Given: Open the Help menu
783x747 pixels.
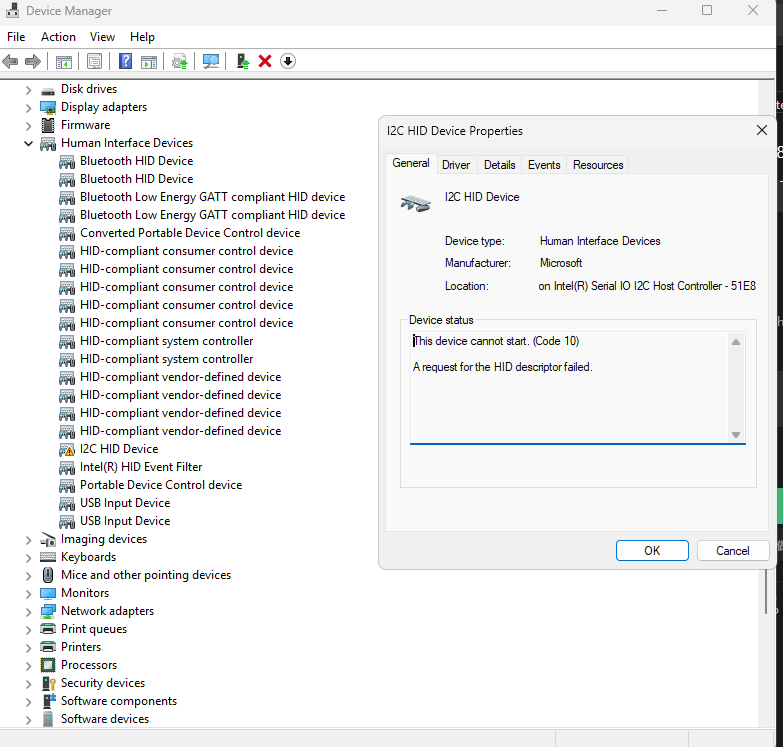Looking at the screenshot, I should point(142,37).
